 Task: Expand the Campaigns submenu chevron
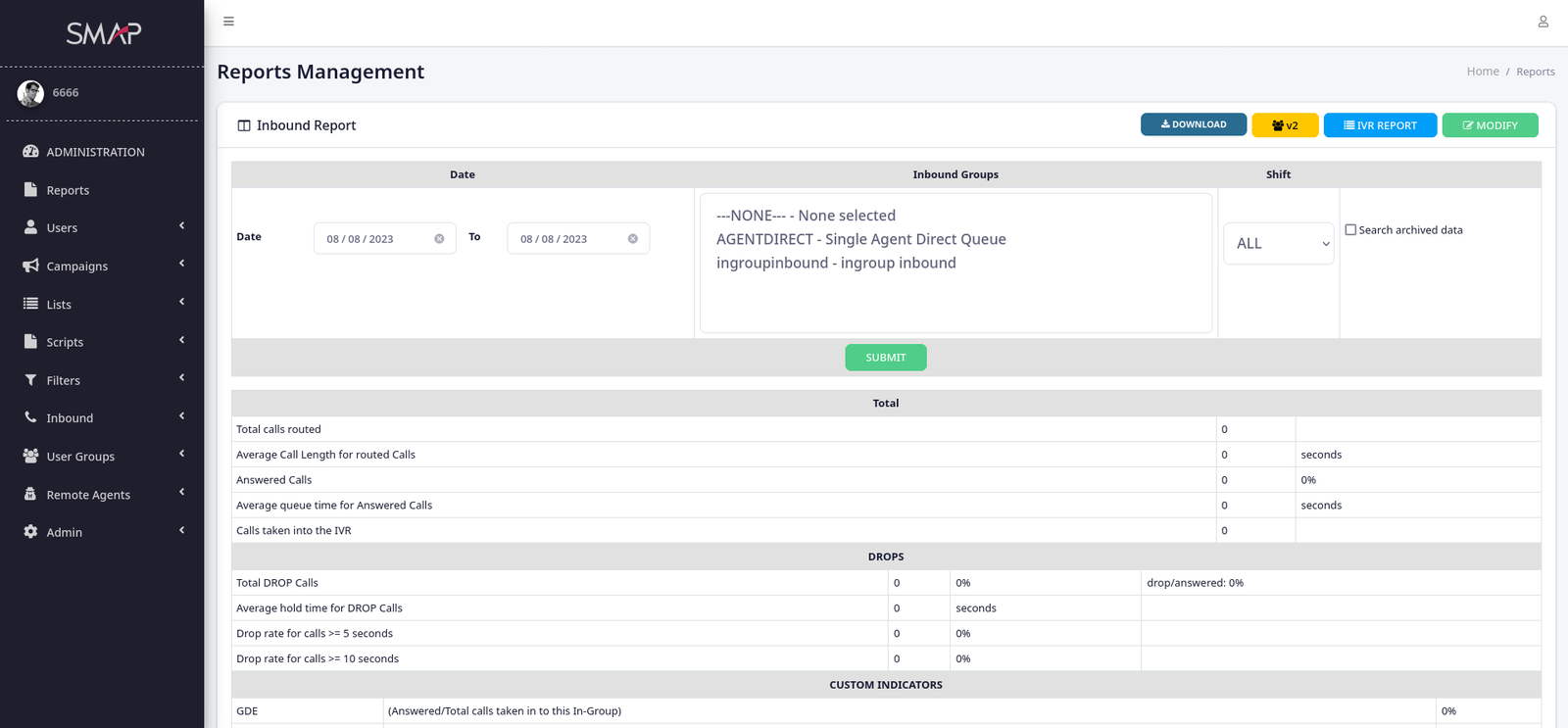[x=182, y=264]
